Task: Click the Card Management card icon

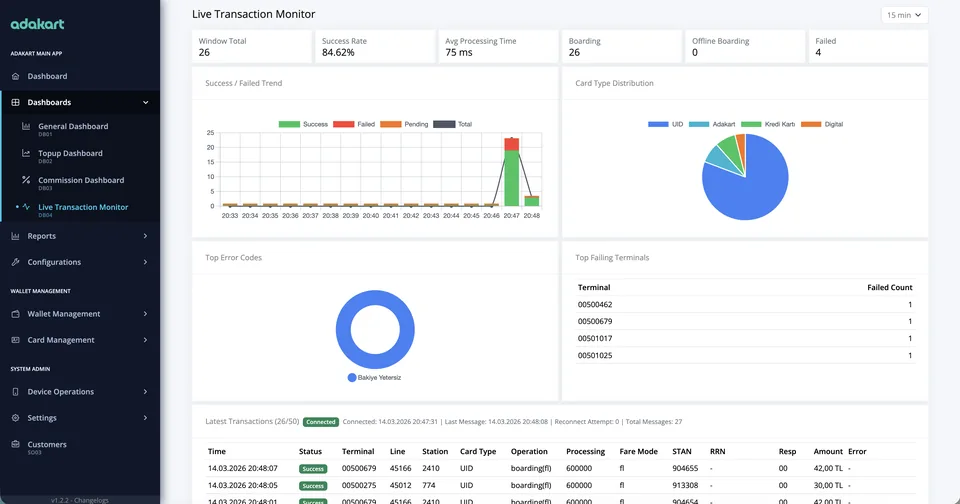Action: pyautogui.click(x=15, y=340)
